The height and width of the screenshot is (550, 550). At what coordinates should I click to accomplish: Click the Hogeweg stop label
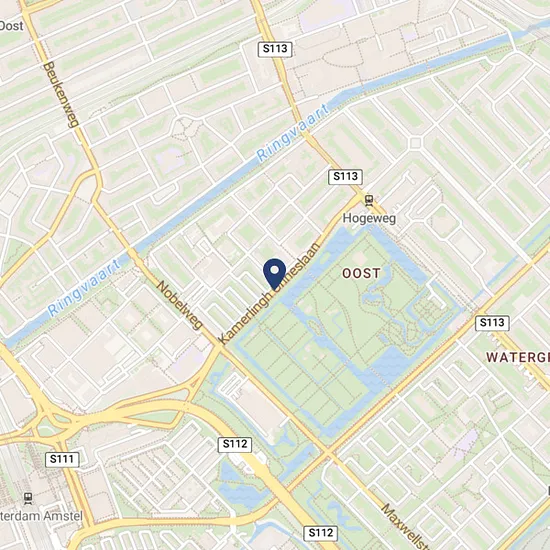[x=369, y=218]
